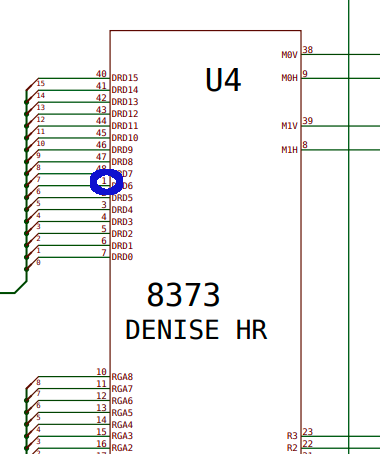Select the DRD2 pin label

click(122, 234)
